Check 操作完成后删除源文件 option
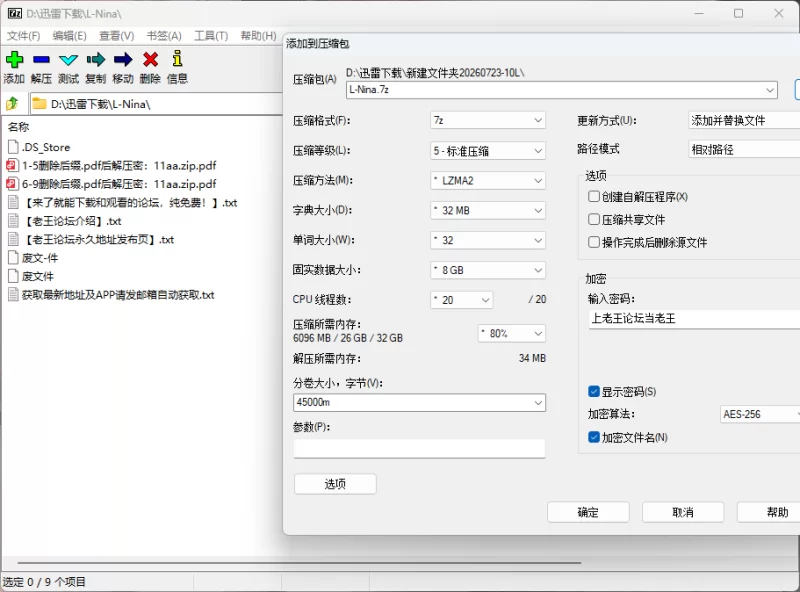Screen dimensions: 800x592 point(593,242)
